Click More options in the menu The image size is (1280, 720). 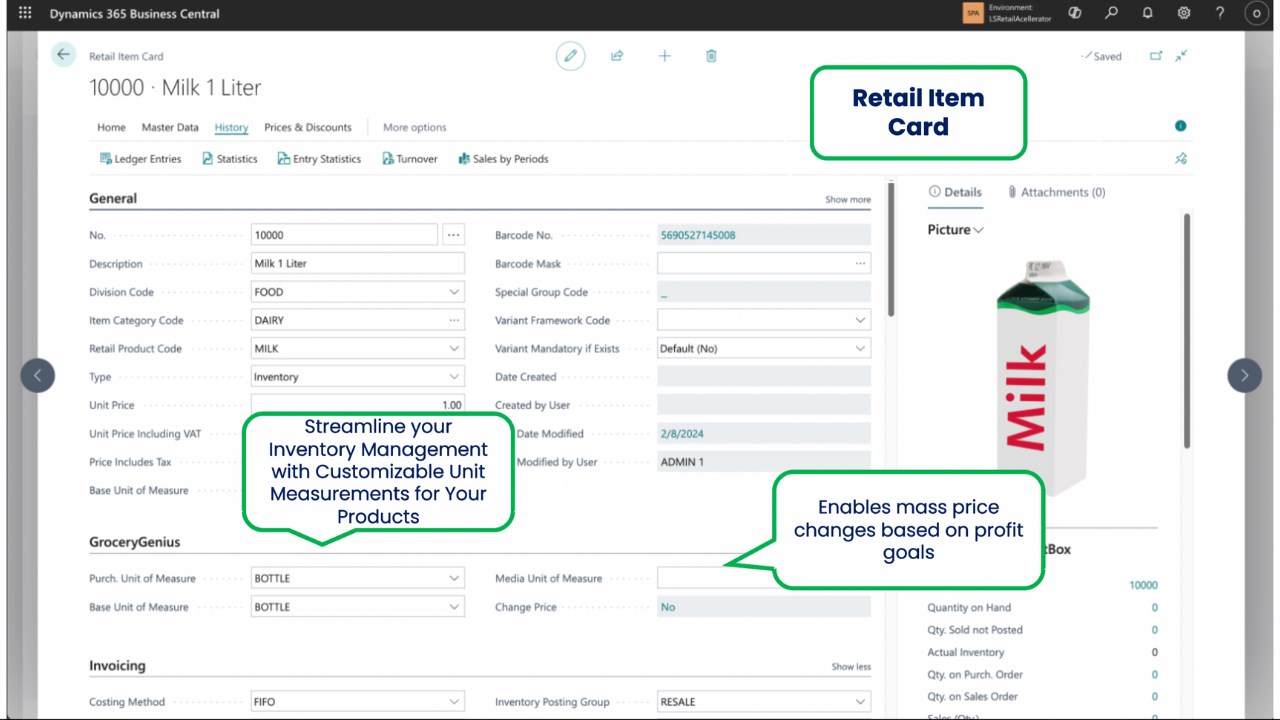[414, 127]
